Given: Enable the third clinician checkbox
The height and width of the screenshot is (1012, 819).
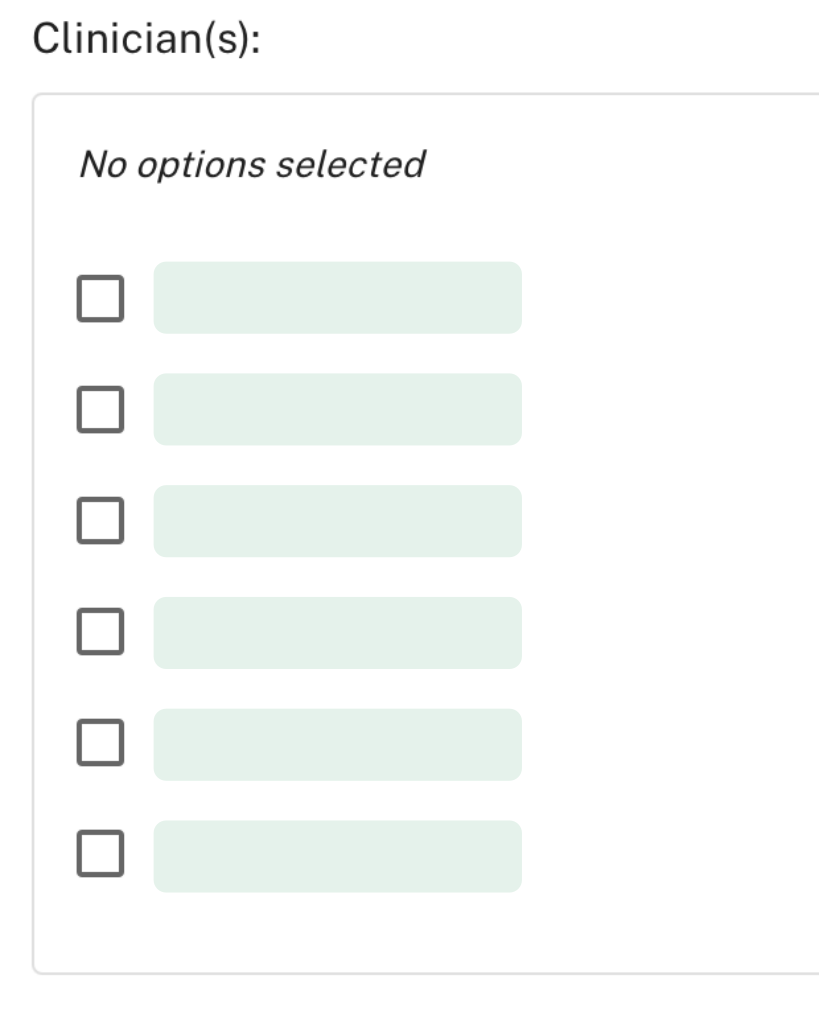Looking at the screenshot, I should (x=101, y=521).
